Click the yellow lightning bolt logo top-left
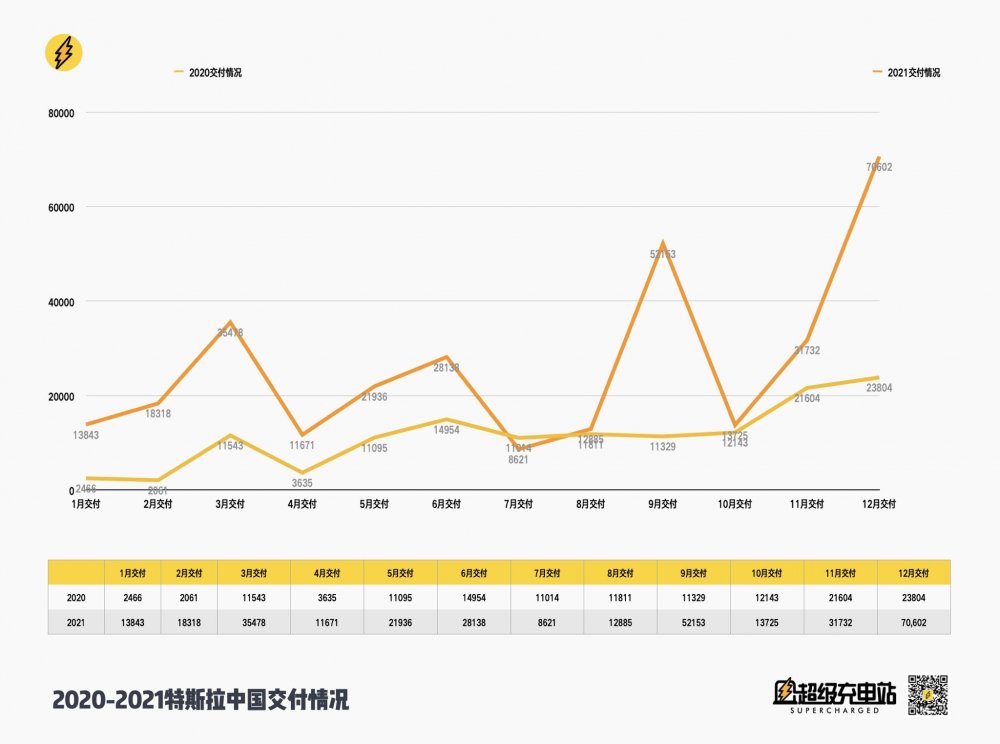This screenshot has height=744, width=1000. pyautogui.click(x=62, y=50)
